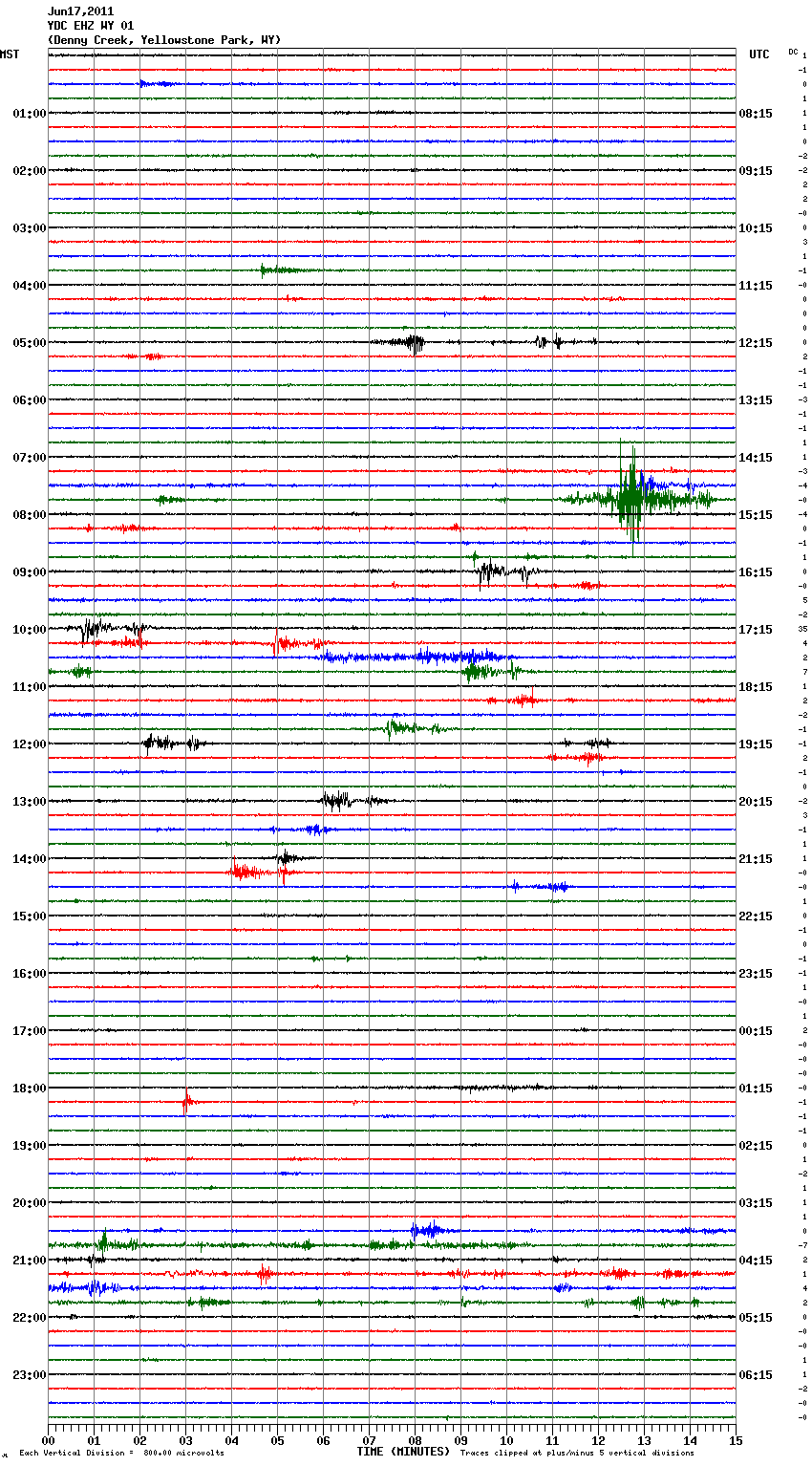Click the 14:15 UTC time label
This screenshot has width=812, height=1466.
point(756,458)
